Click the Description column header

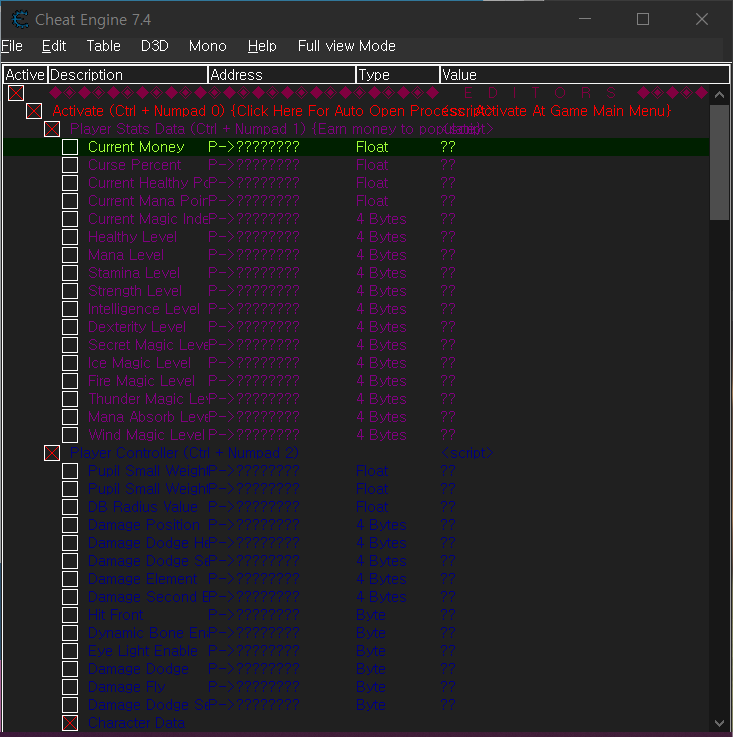coord(127,75)
